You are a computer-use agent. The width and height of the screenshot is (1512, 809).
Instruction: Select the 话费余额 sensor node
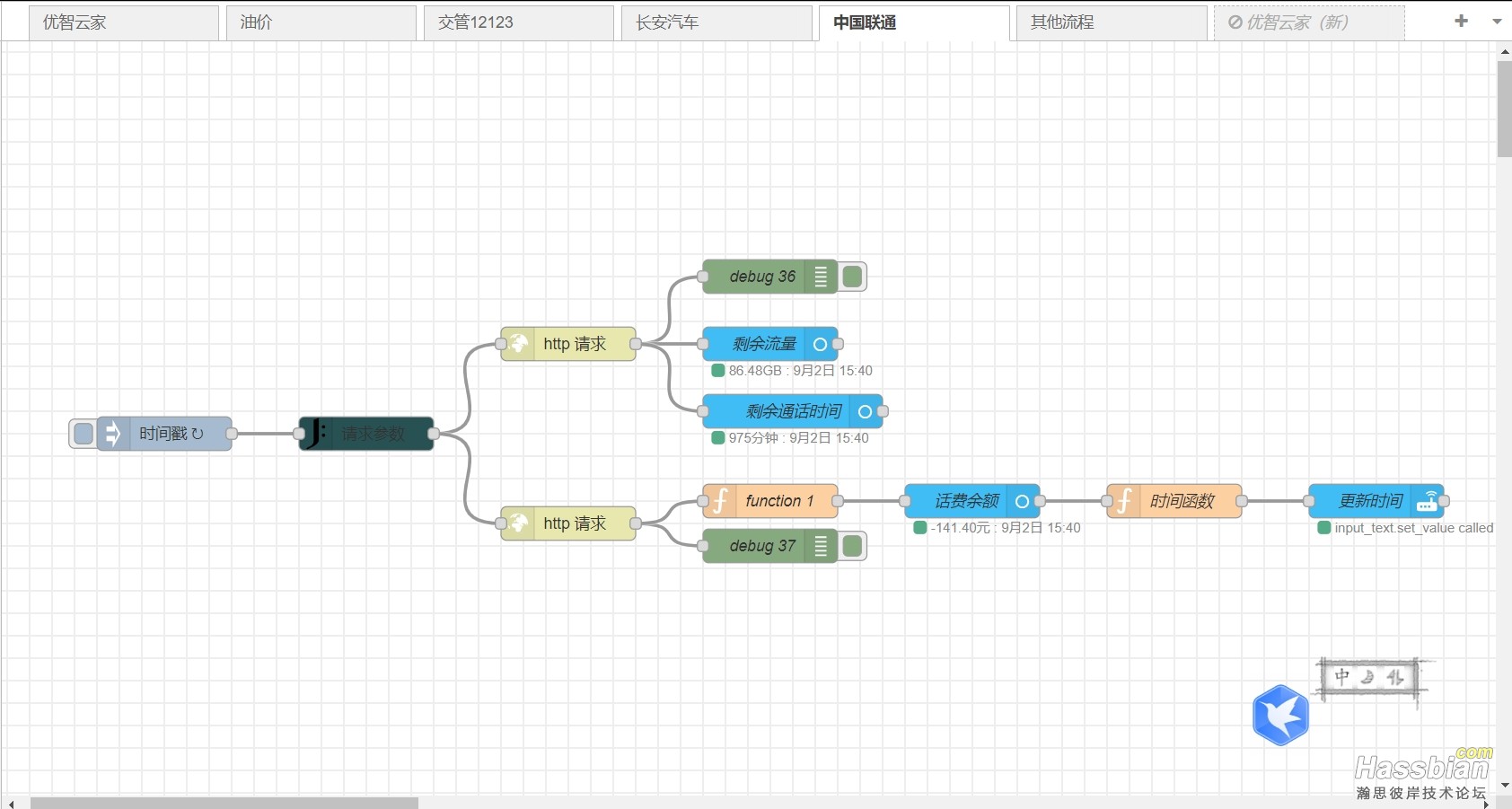coord(972,501)
